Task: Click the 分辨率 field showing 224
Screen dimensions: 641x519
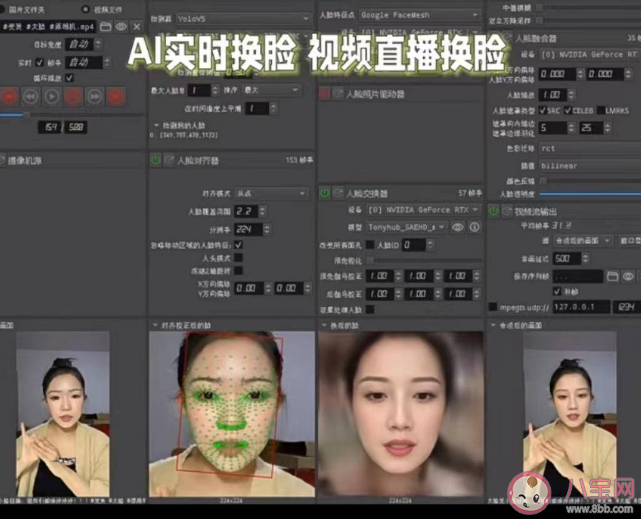Action: pyautogui.click(x=248, y=229)
